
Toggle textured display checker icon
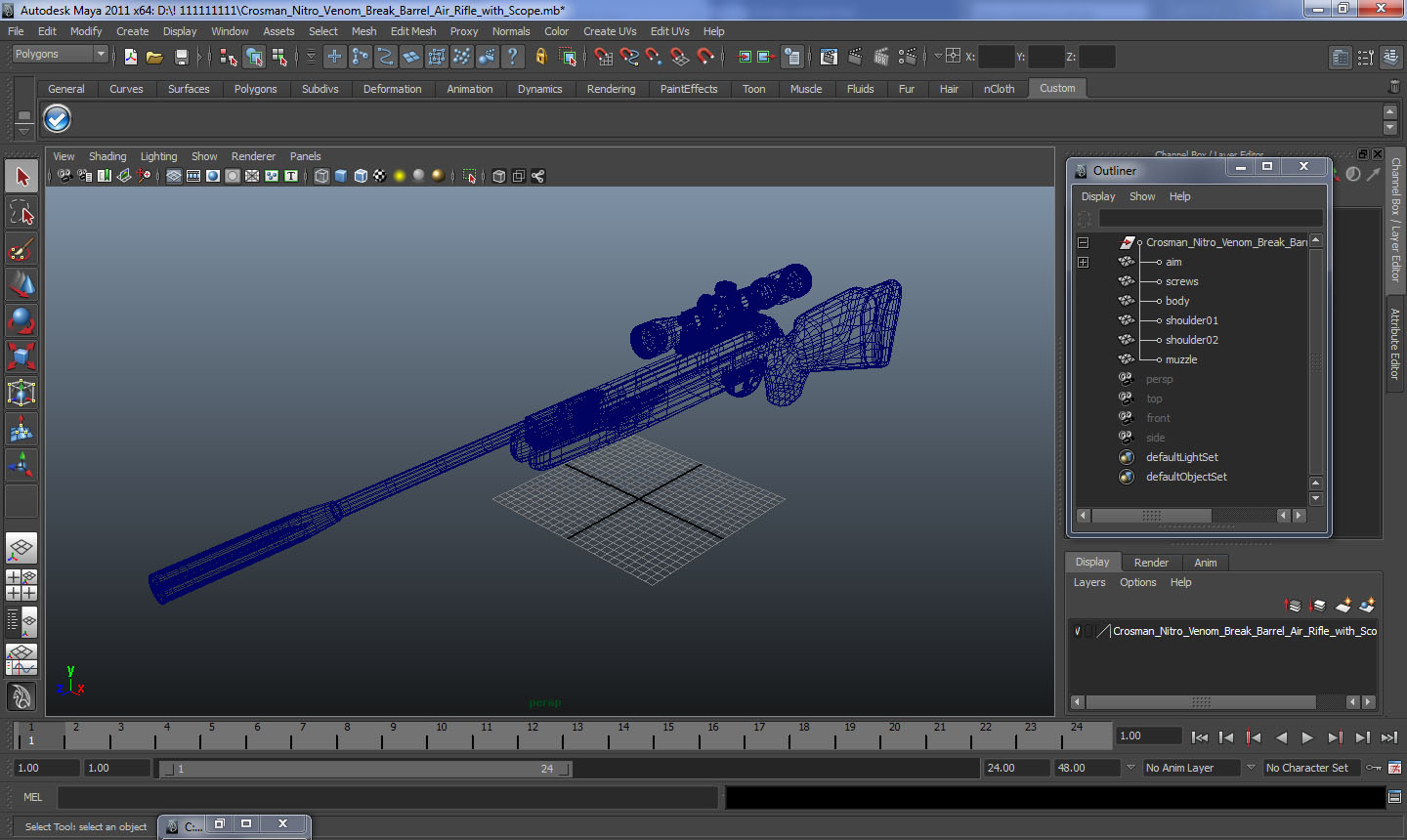pyautogui.click(x=380, y=176)
